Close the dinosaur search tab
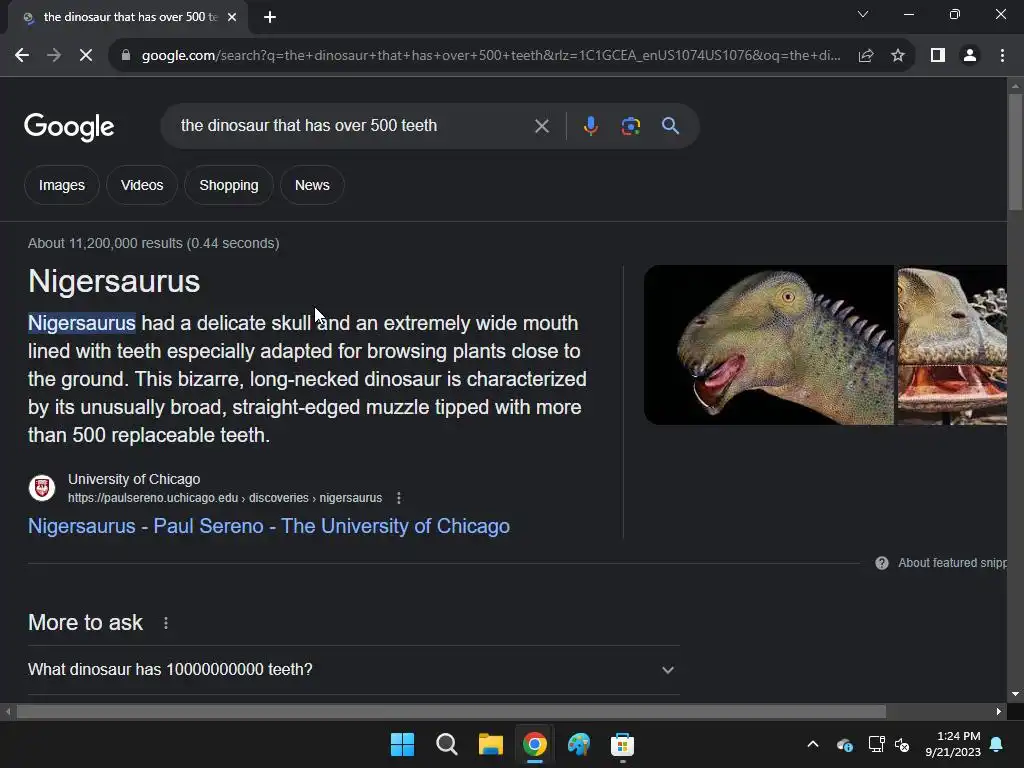Image resolution: width=1024 pixels, height=768 pixels. [232, 17]
